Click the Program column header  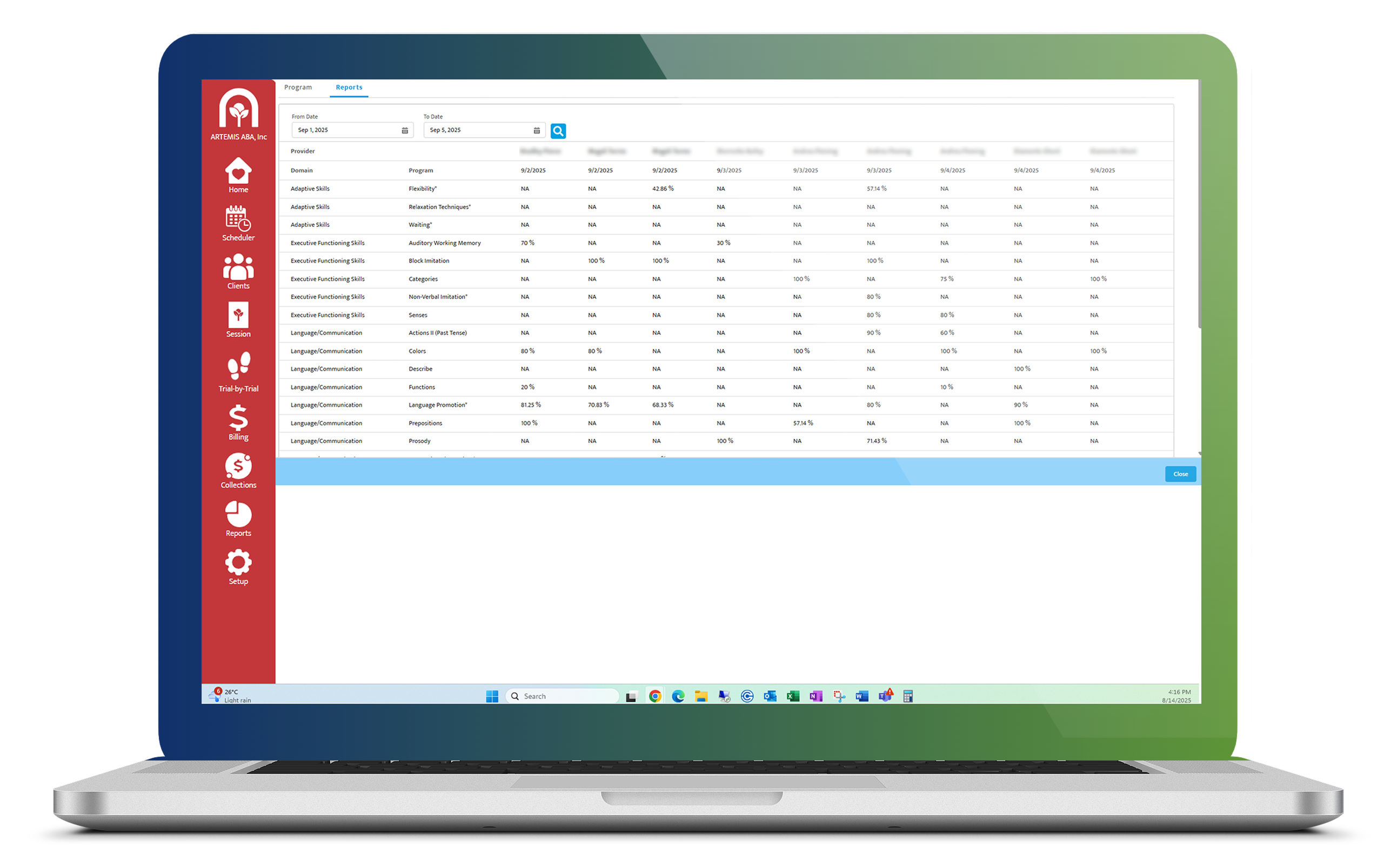click(x=421, y=171)
